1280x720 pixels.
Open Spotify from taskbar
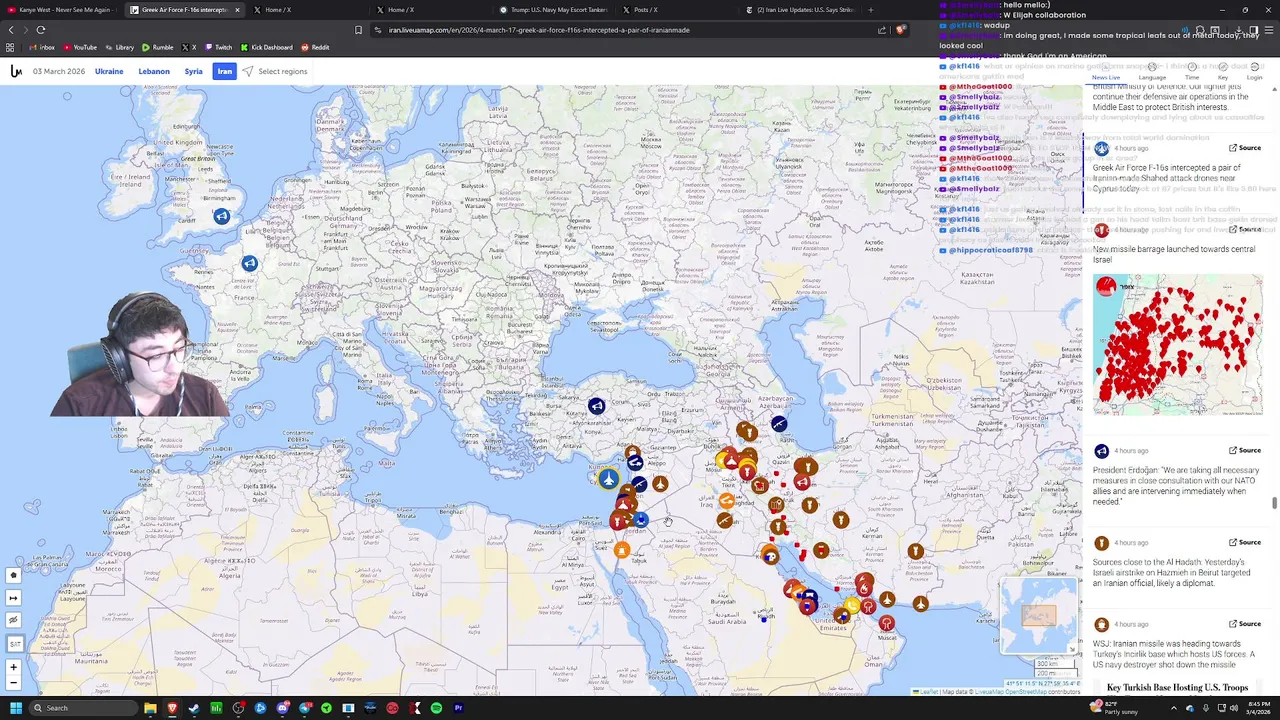[436, 708]
